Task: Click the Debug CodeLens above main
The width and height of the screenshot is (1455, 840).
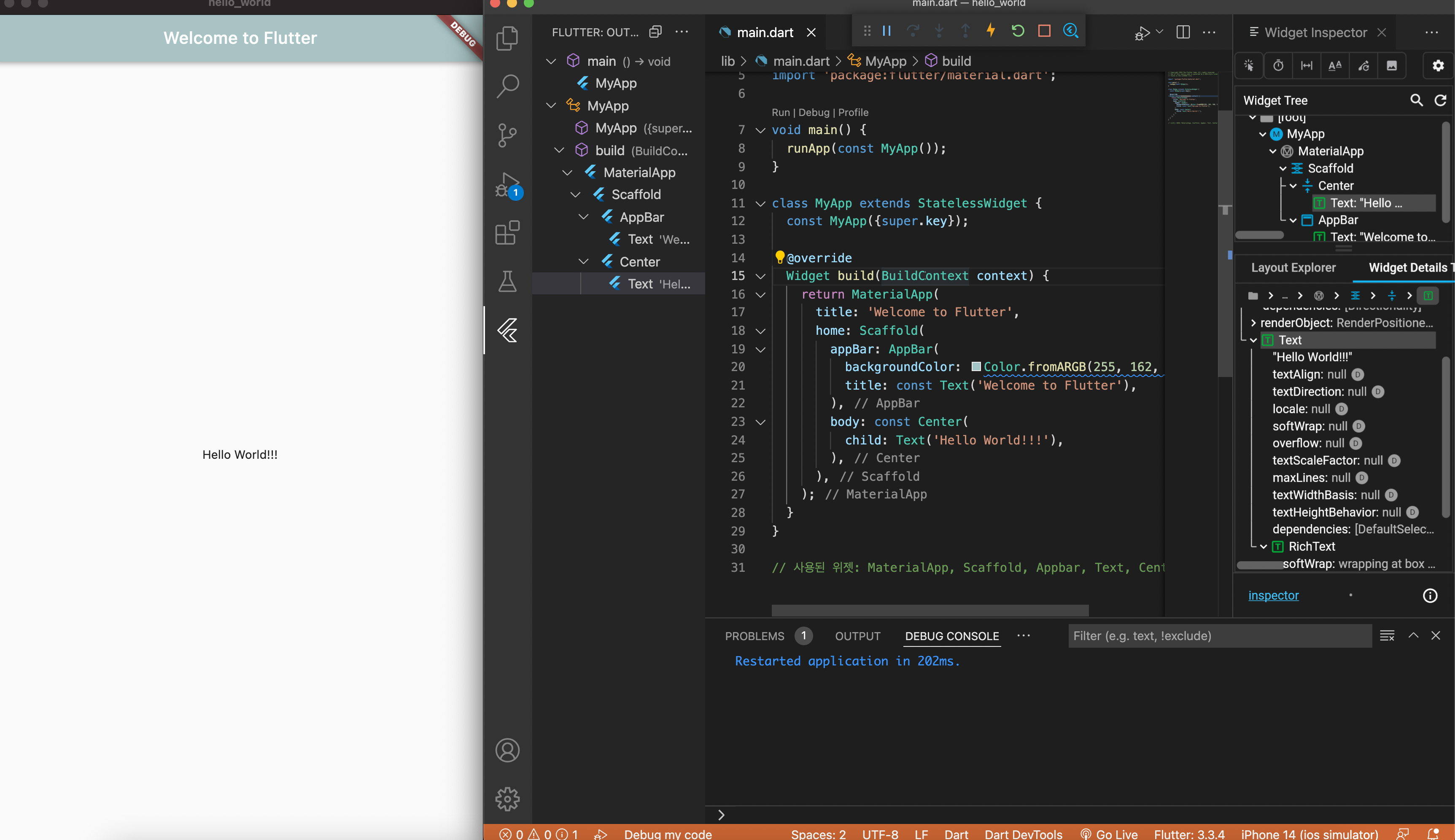Action: tap(814, 113)
